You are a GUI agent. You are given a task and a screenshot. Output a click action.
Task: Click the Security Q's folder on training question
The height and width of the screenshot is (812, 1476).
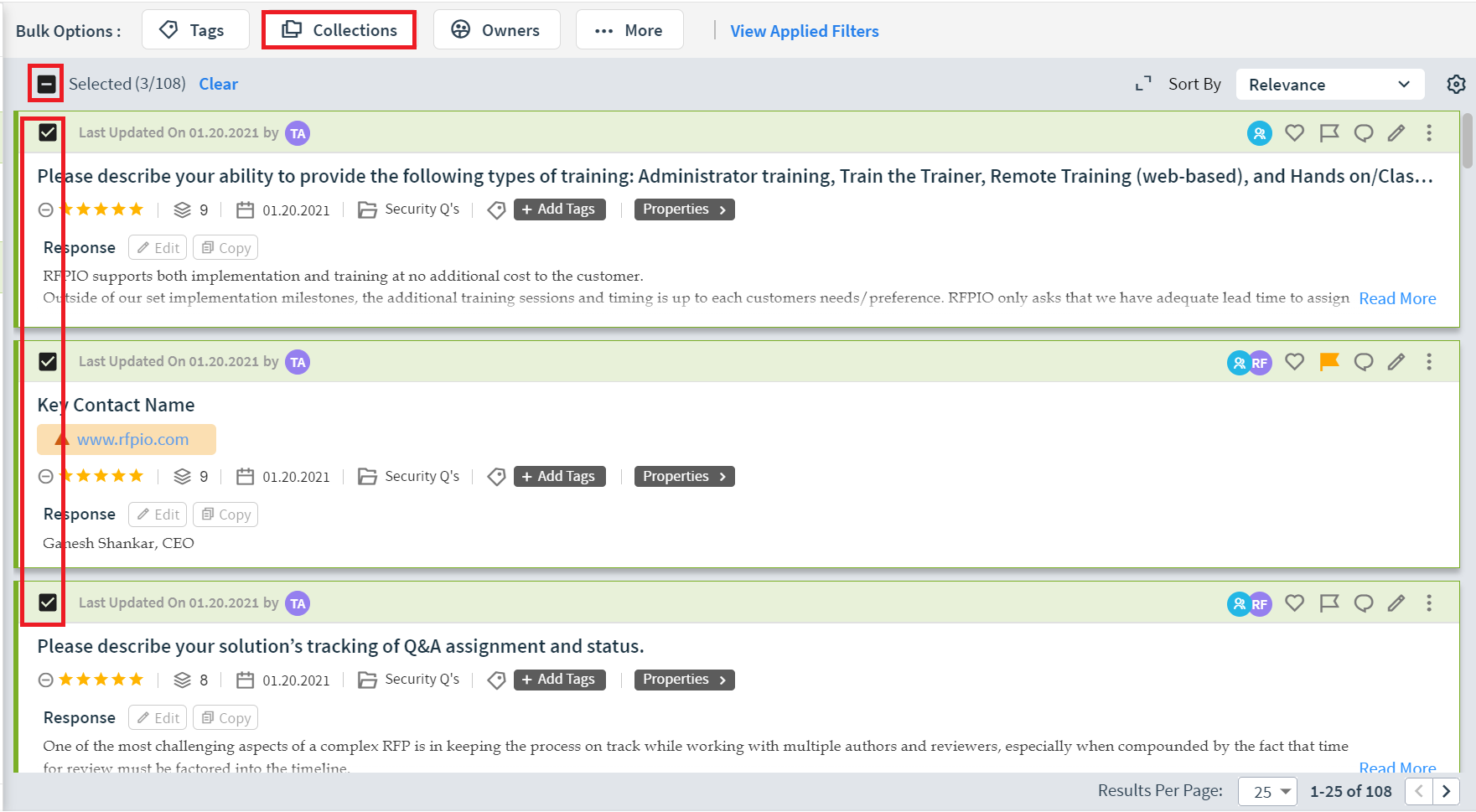[408, 209]
